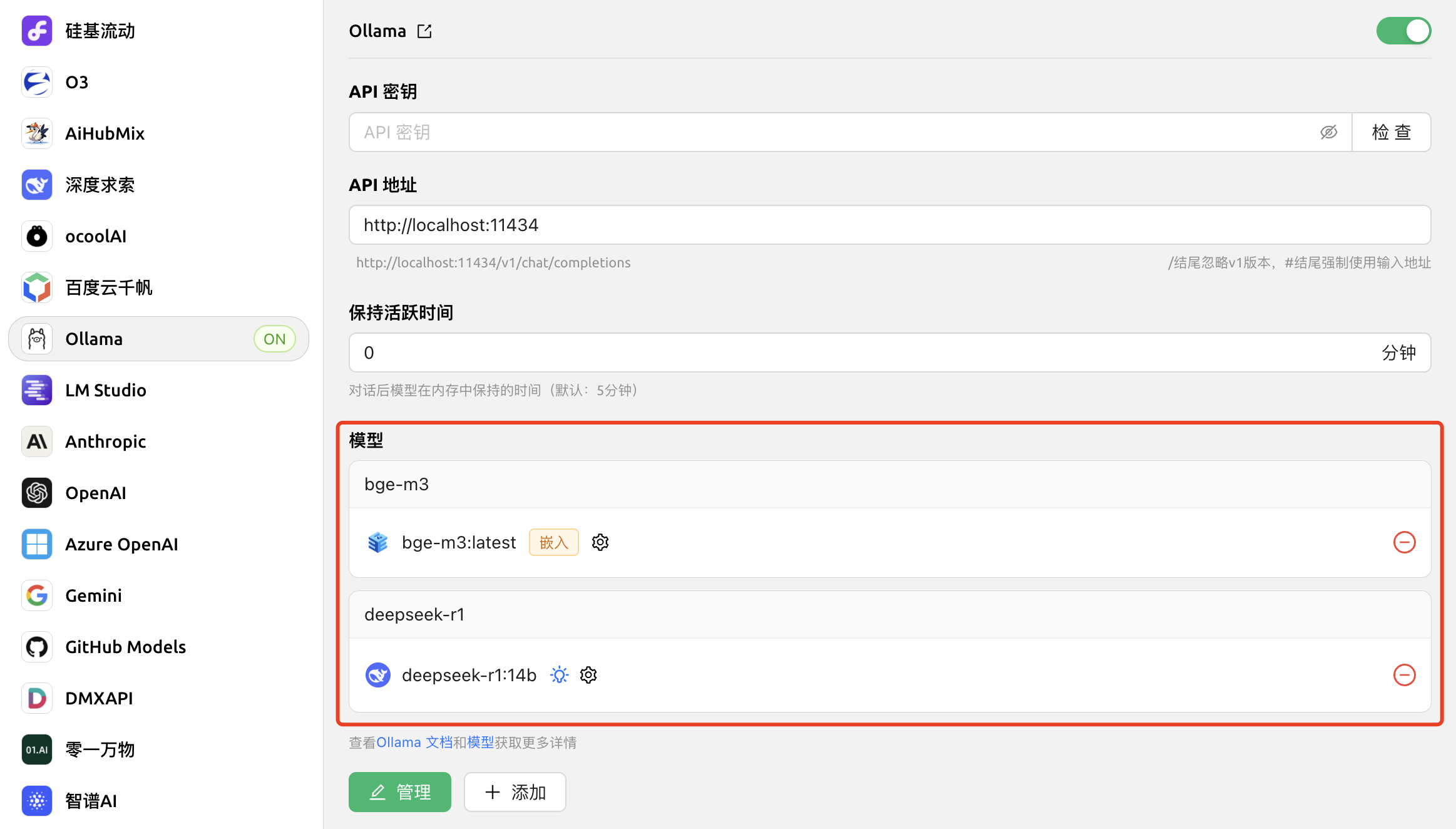This screenshot has height=829, width=1456.
Task: Open settings gear for deepseek-r1:14b
Action: [588, 675]
